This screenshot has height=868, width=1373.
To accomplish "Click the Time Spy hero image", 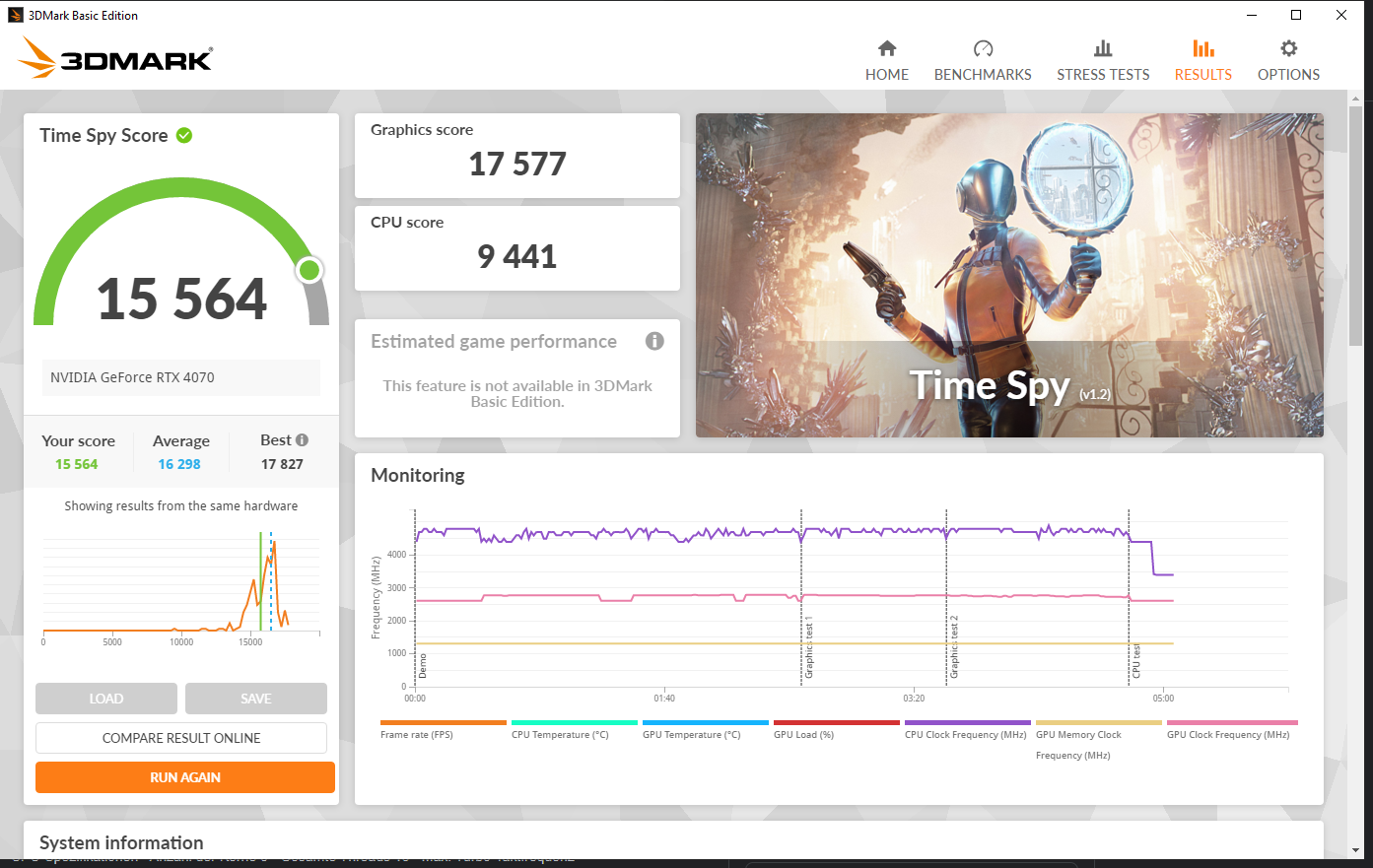I will pyautogui.click(x=1009, y=275).
